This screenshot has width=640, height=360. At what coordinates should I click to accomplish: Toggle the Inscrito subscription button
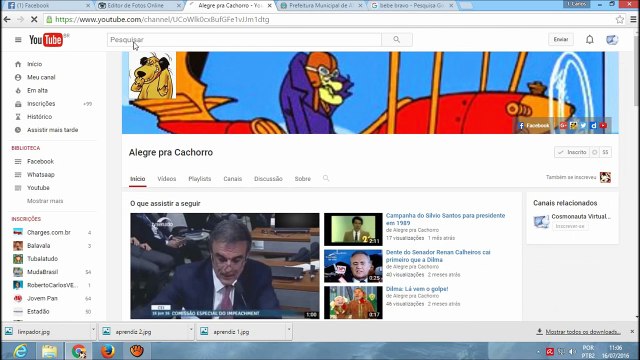[x=572, y=152]
